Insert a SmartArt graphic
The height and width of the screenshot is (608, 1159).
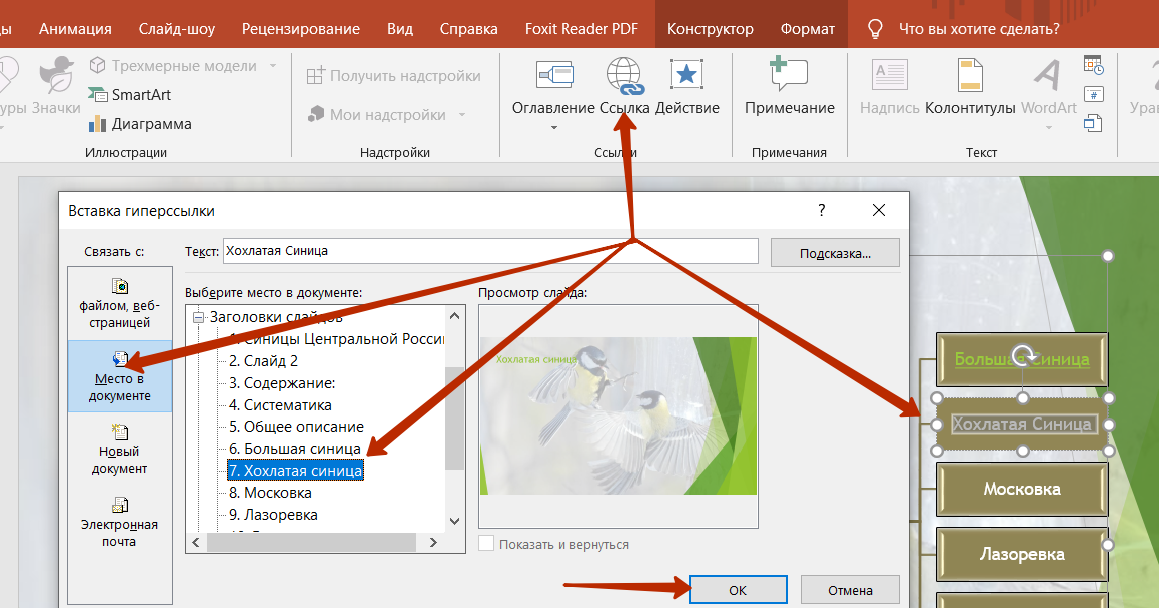[130, 95]
